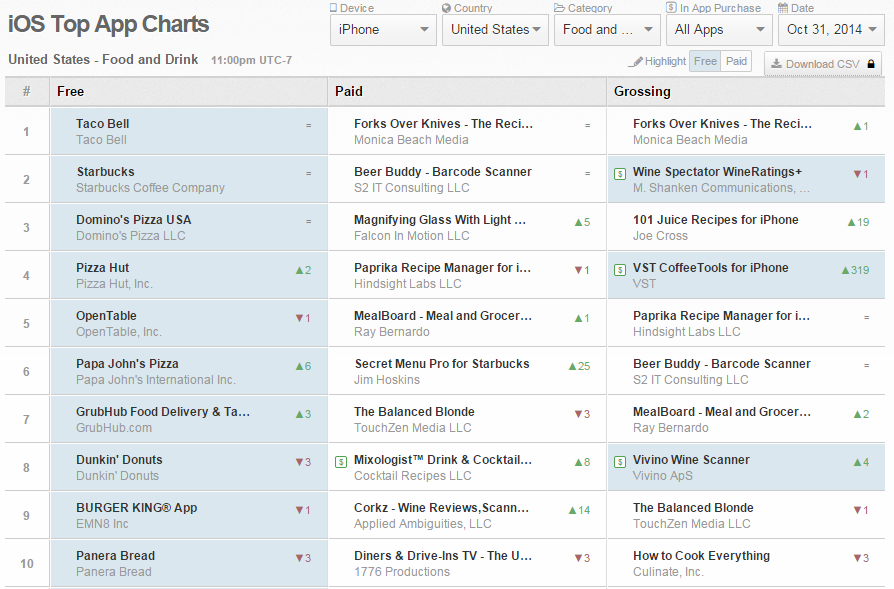Click the in-app purchase icon beside Mixologist Drink & Cocktail
The width and height of the screenshot is (894, 589).
[341, 461]
